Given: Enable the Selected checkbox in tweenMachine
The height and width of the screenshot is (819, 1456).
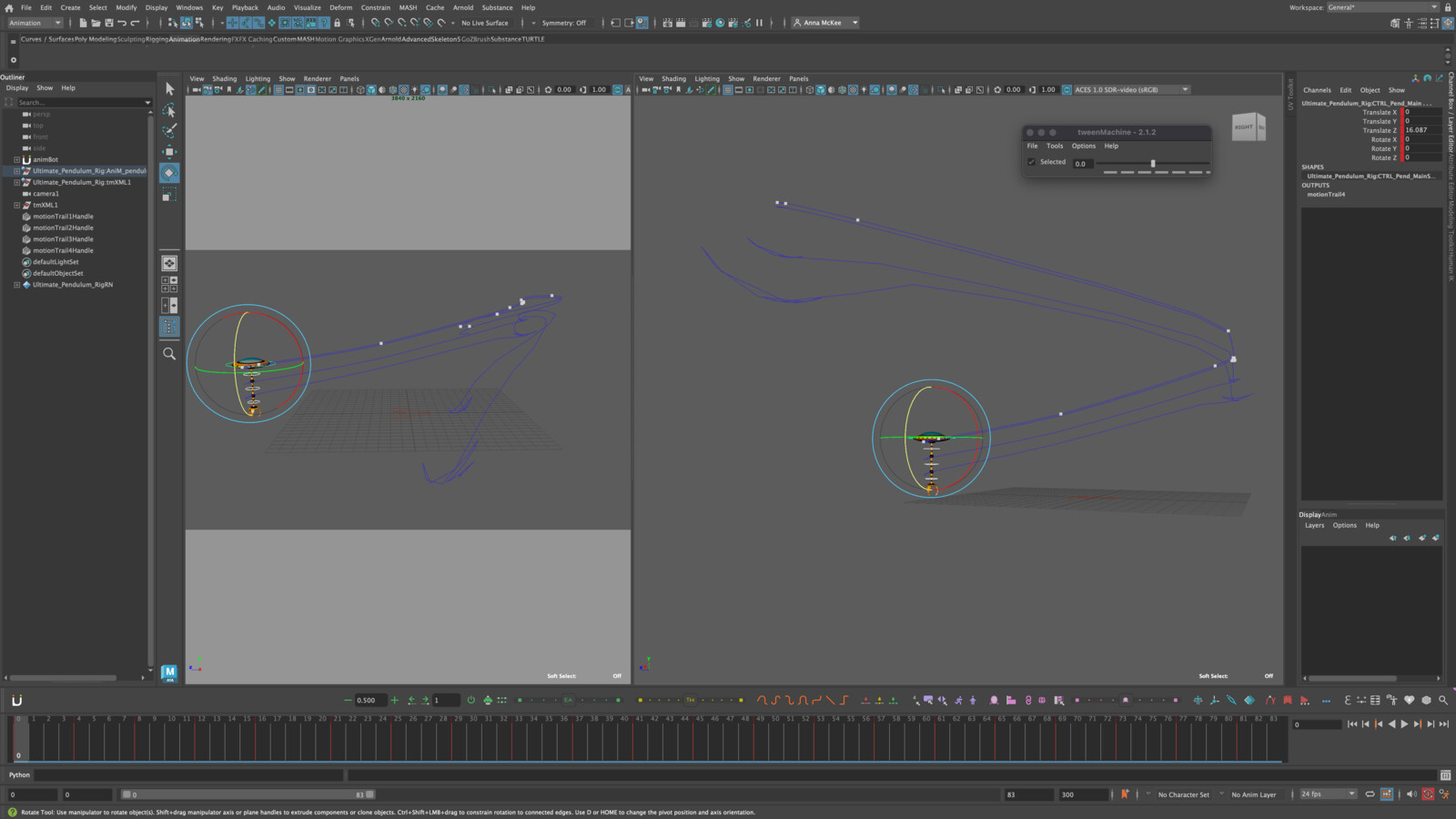Looking at the screenshot, I should 1031,161.
